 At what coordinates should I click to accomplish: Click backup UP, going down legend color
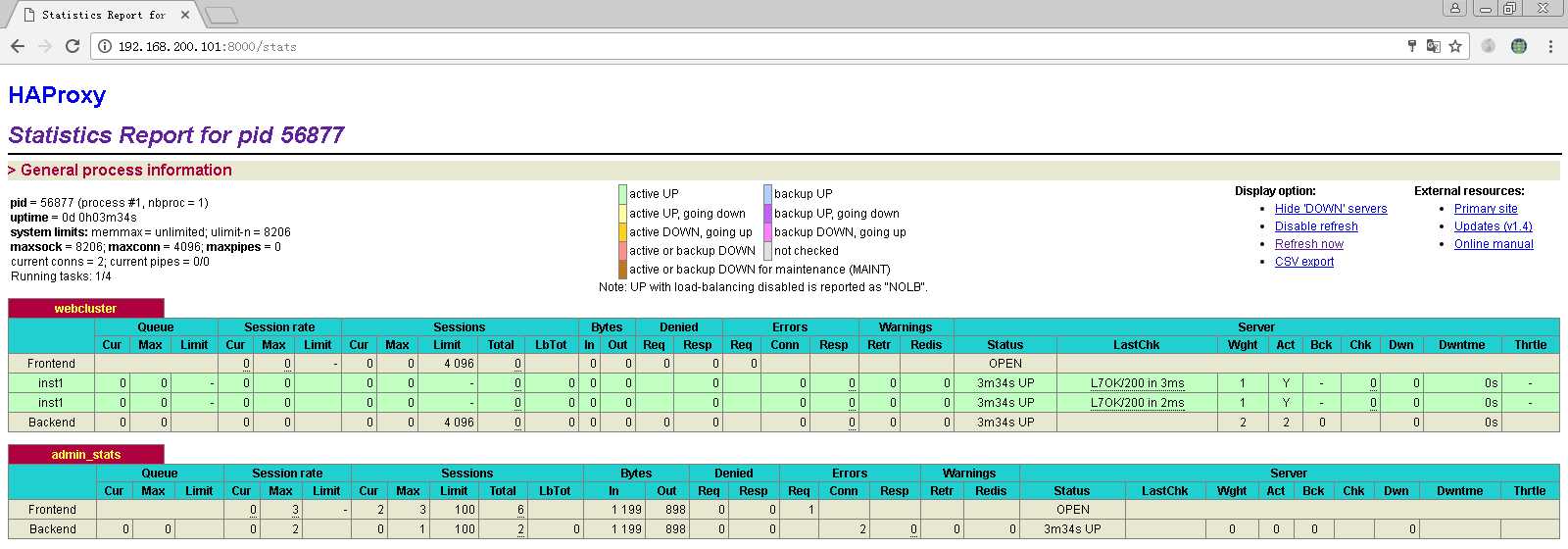coord(767,213)
